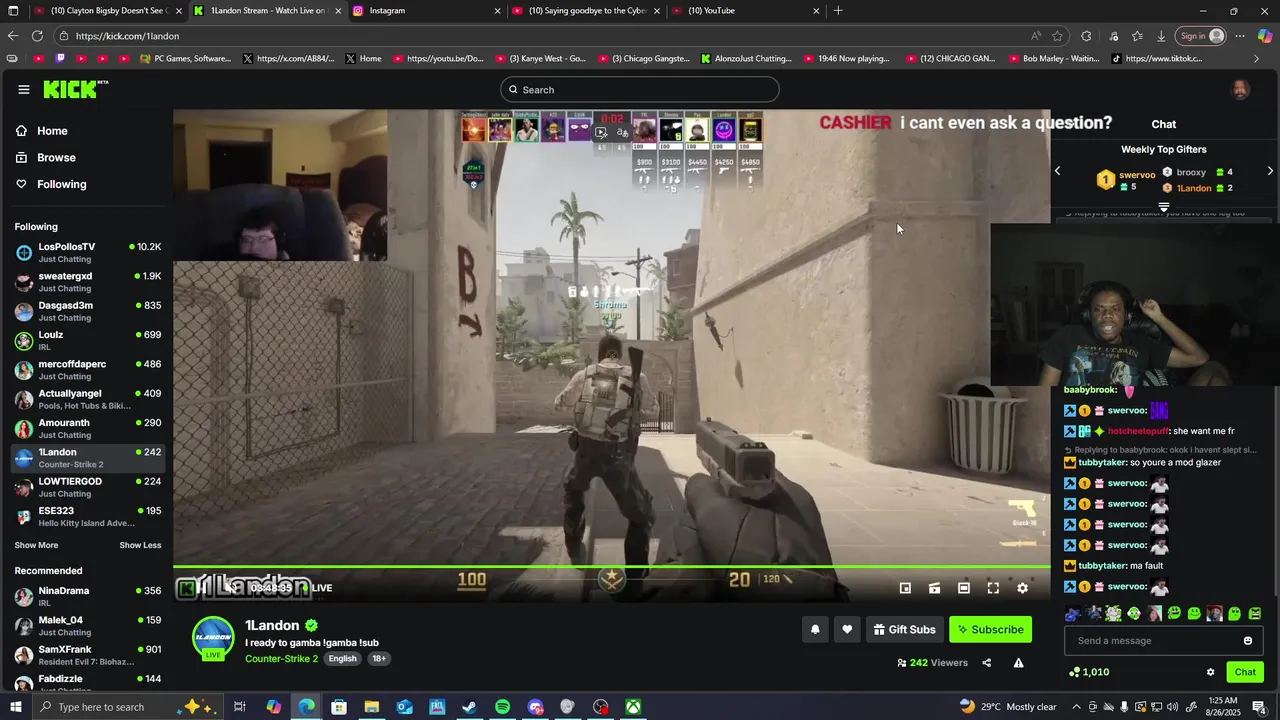This screenshot has height=720, width=1280.
Task: Mute the stream volume speaker icon
Action: point(230,587)
